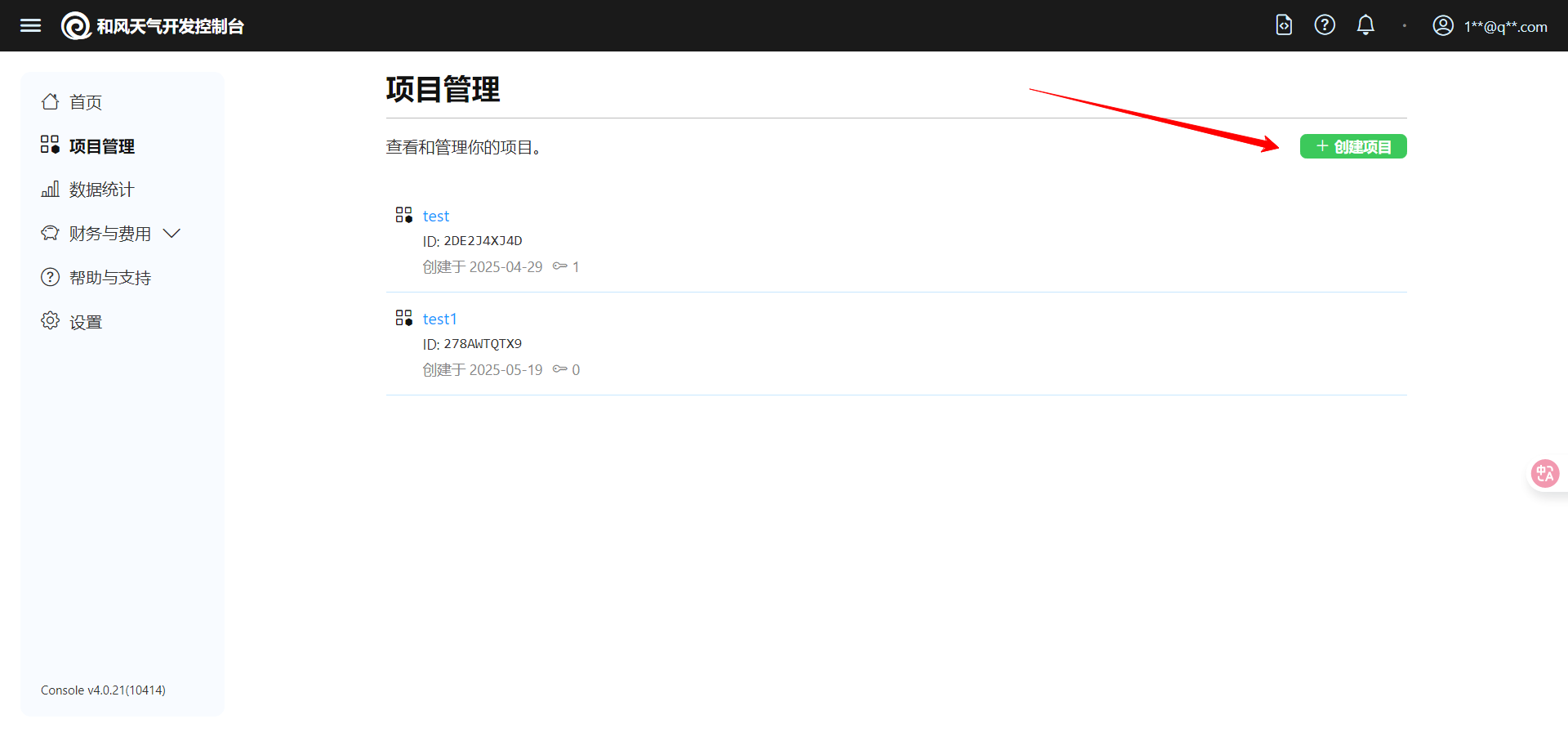Open the hamburger navigation menu
This screenshot has height=737, width=1568.
(30, 26)
